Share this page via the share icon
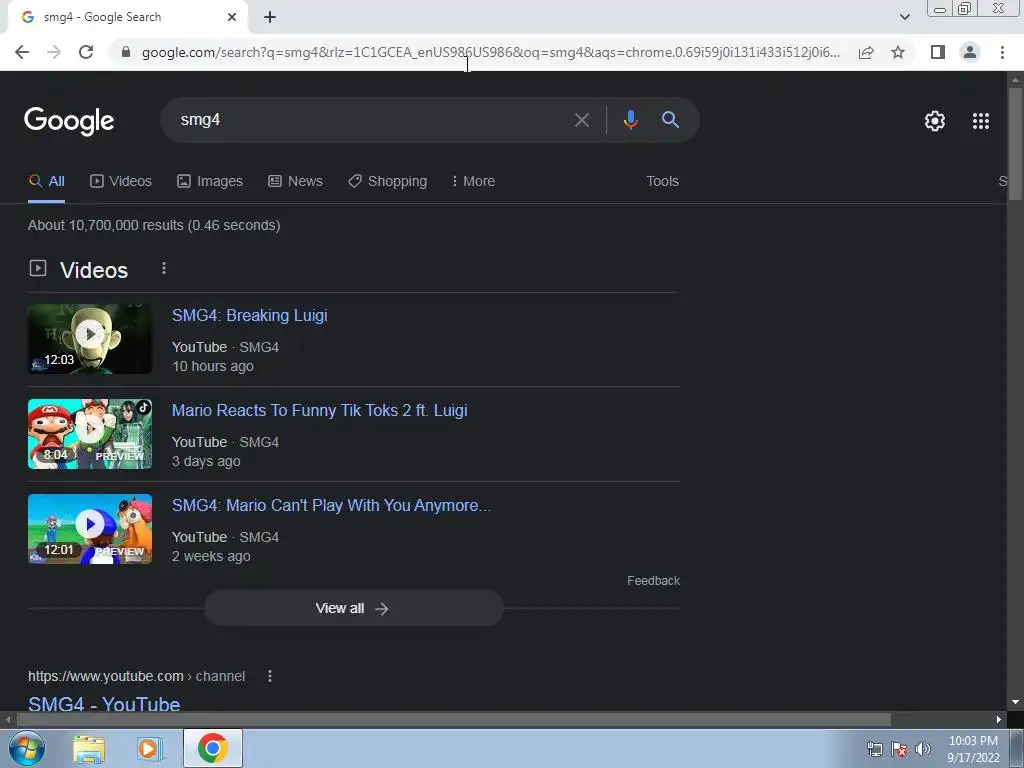 tap(866, 52)
